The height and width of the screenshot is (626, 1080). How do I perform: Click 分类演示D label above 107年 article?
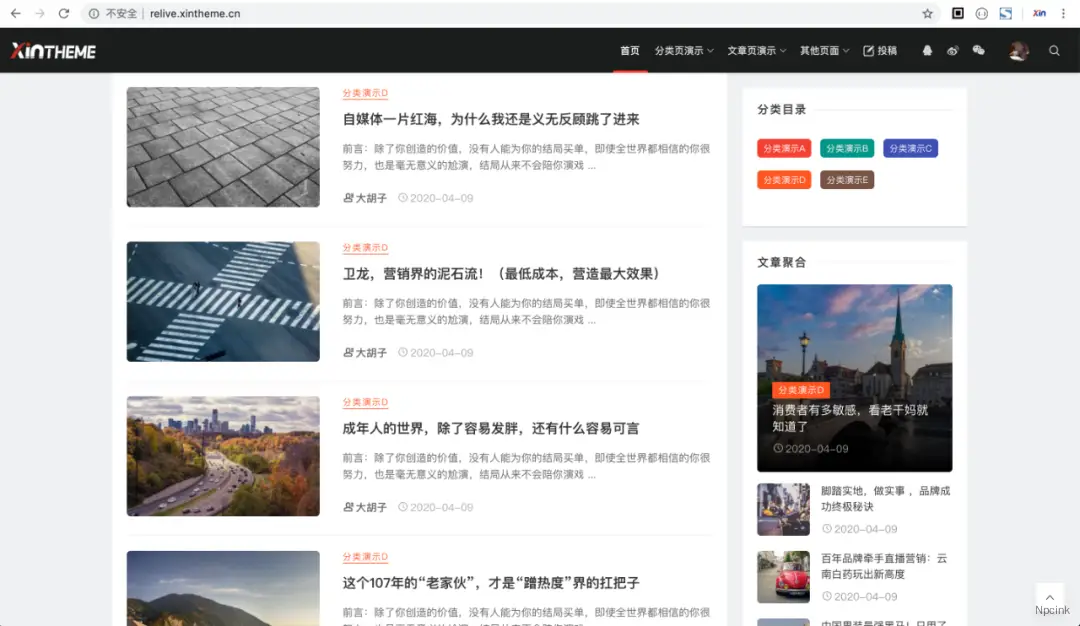pyautogui.click(x=365, y=557)
